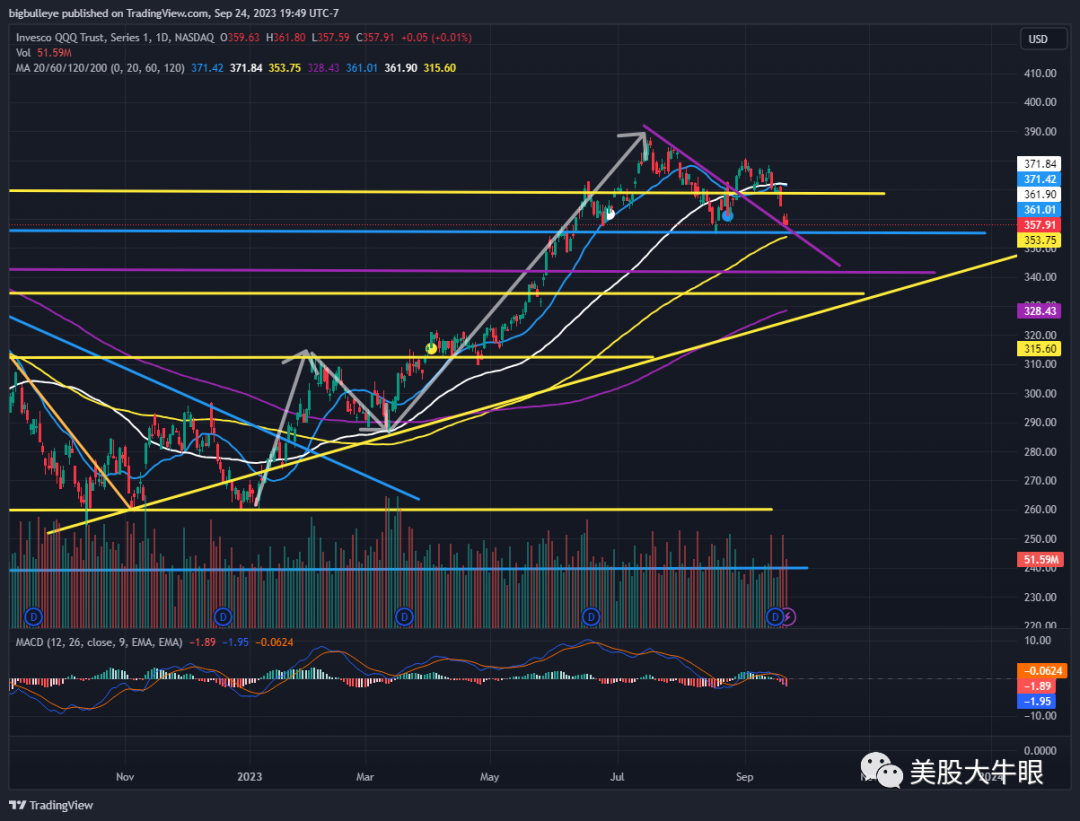Click the purple 328.43 price axis label

point(1039,311)
